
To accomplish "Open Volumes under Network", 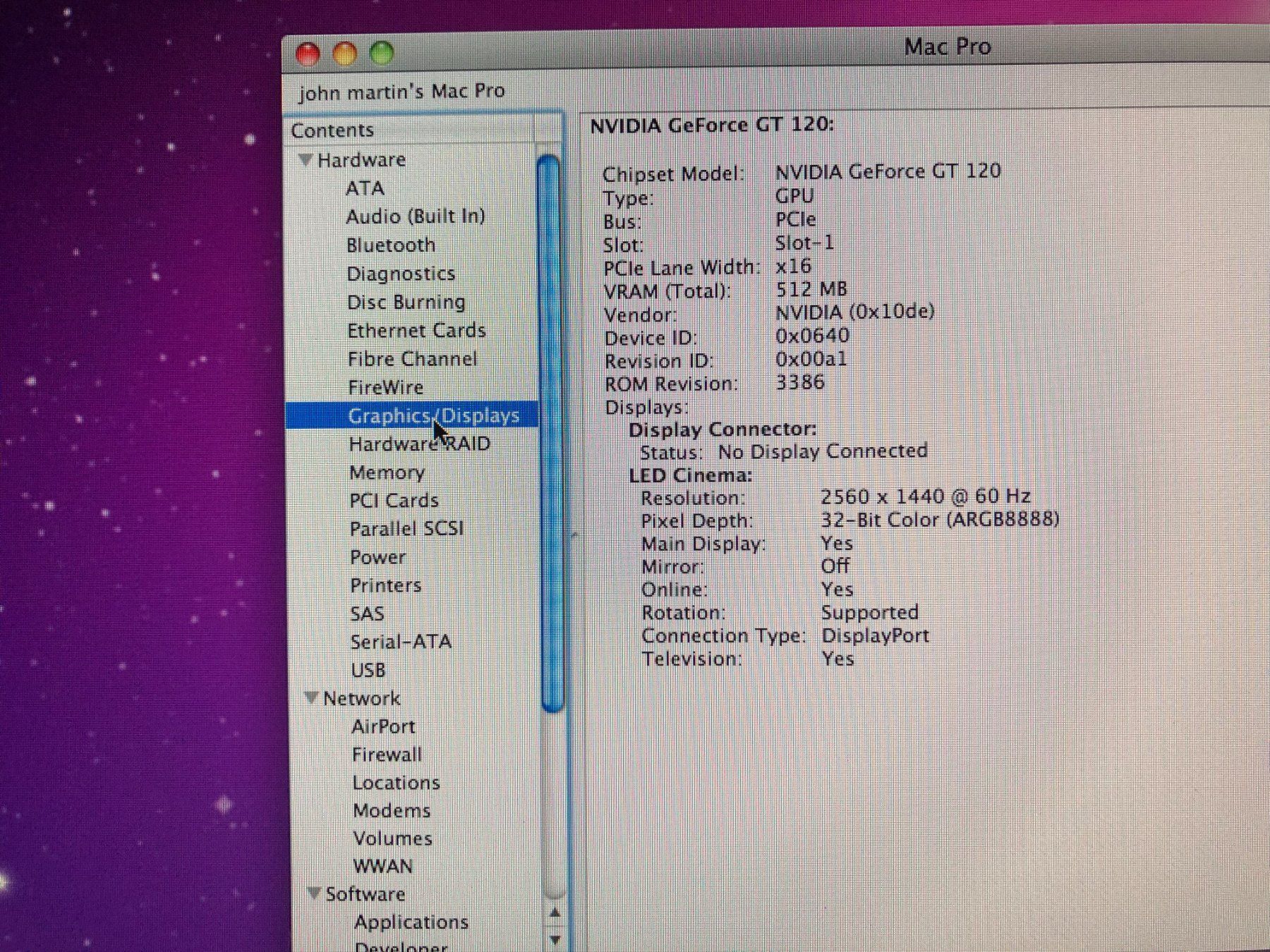I will tap(392, 838).
